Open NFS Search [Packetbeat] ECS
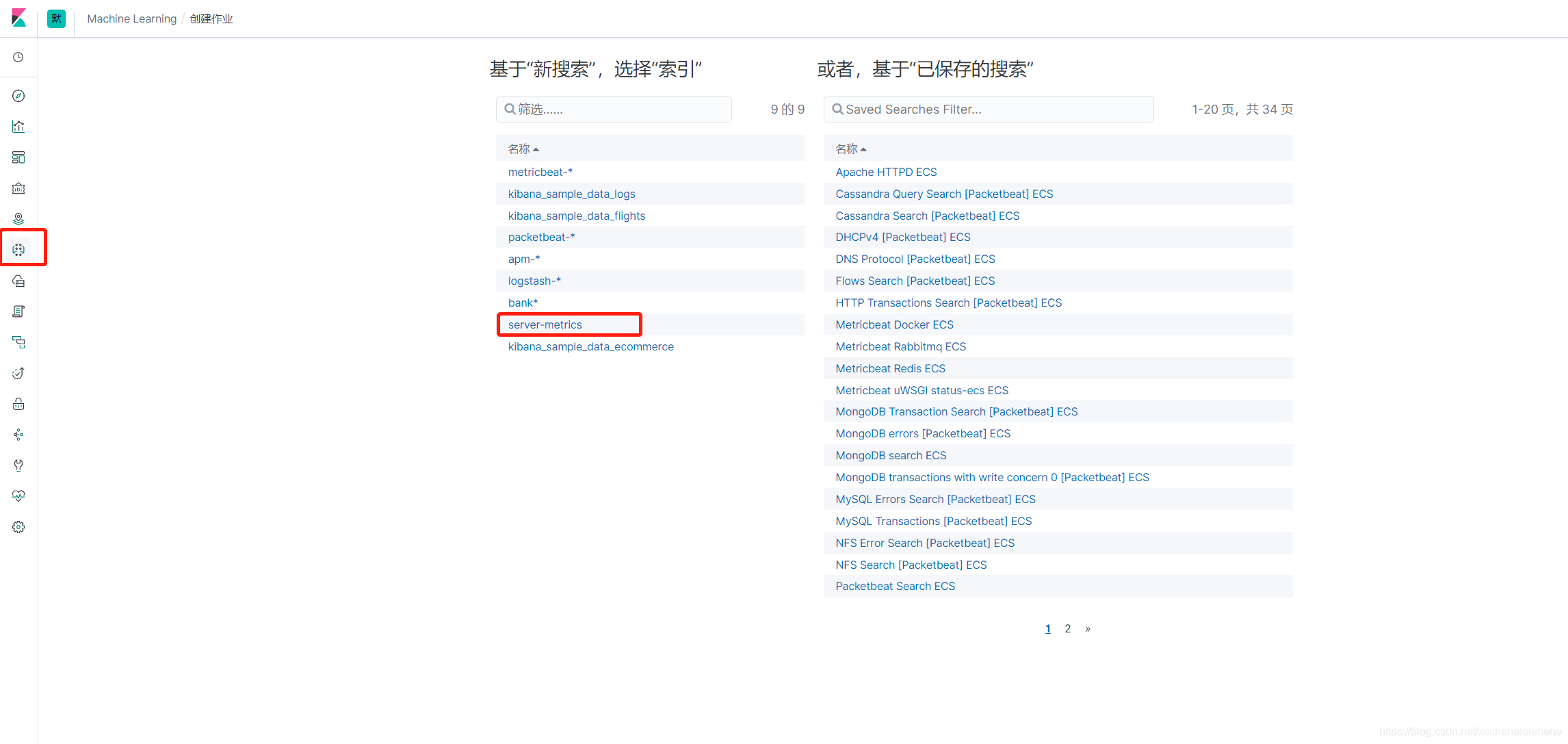Viewport: 1568px width, 744px height. pos(911,565)
